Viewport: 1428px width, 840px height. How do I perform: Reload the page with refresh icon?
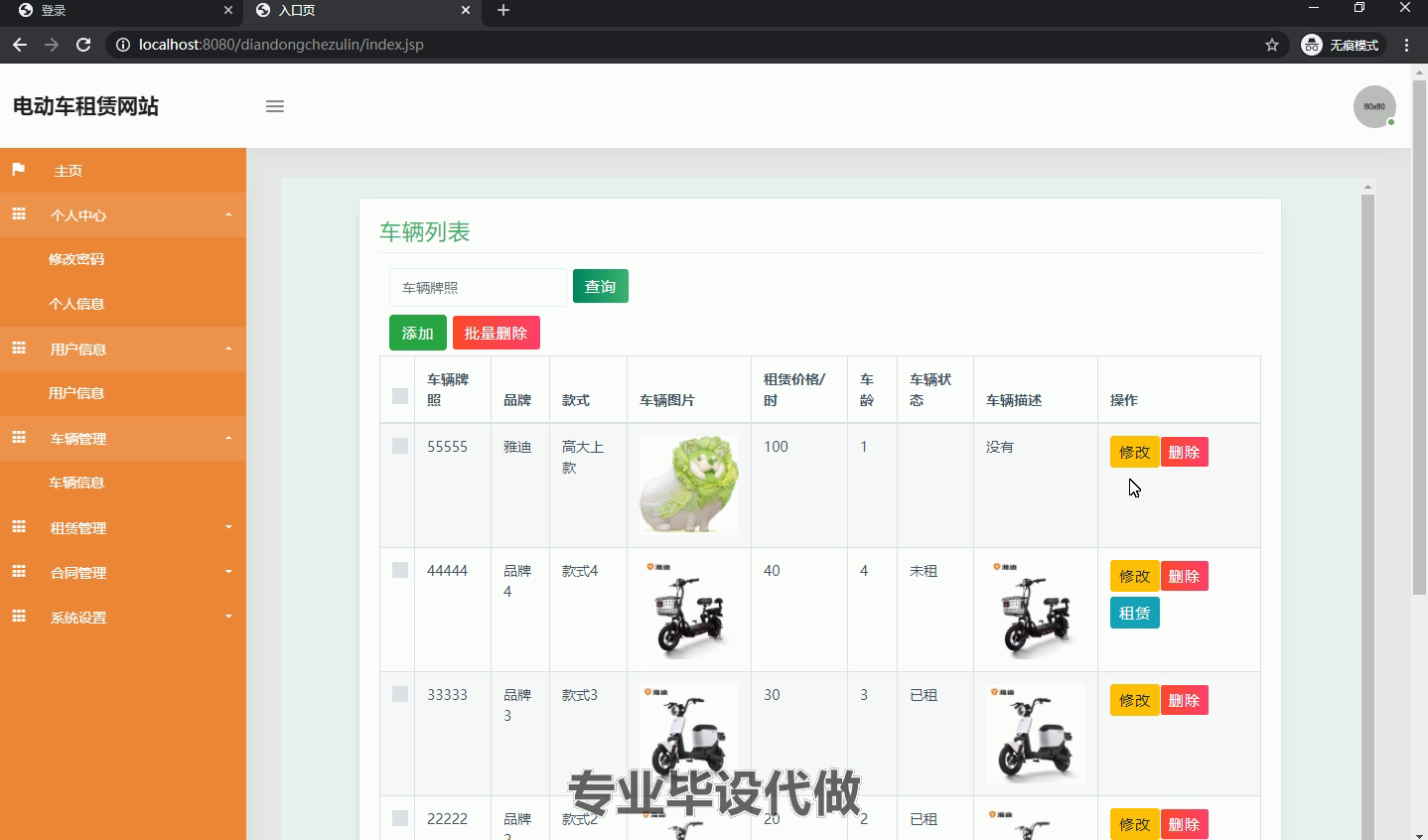pos(83,45)
